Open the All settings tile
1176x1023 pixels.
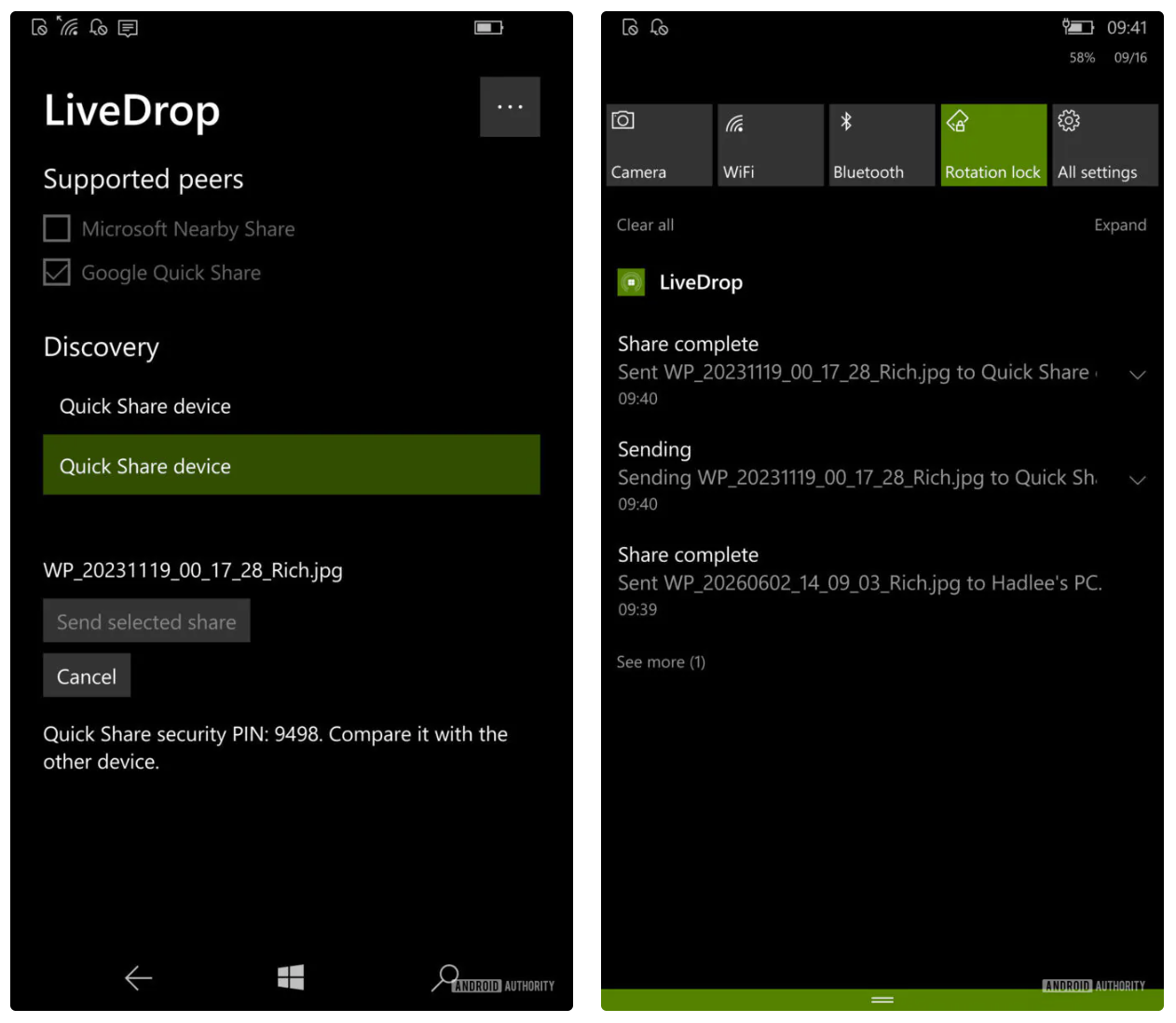1105,145
